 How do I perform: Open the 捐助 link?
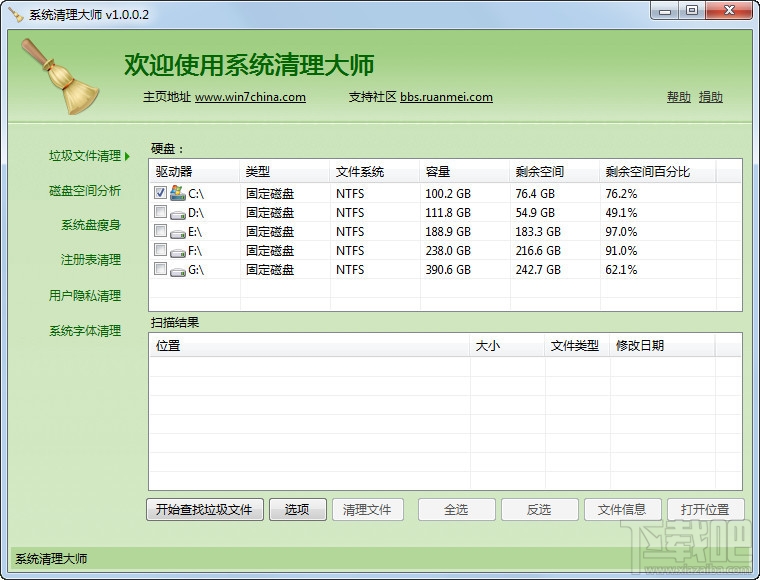coord(711,97)
